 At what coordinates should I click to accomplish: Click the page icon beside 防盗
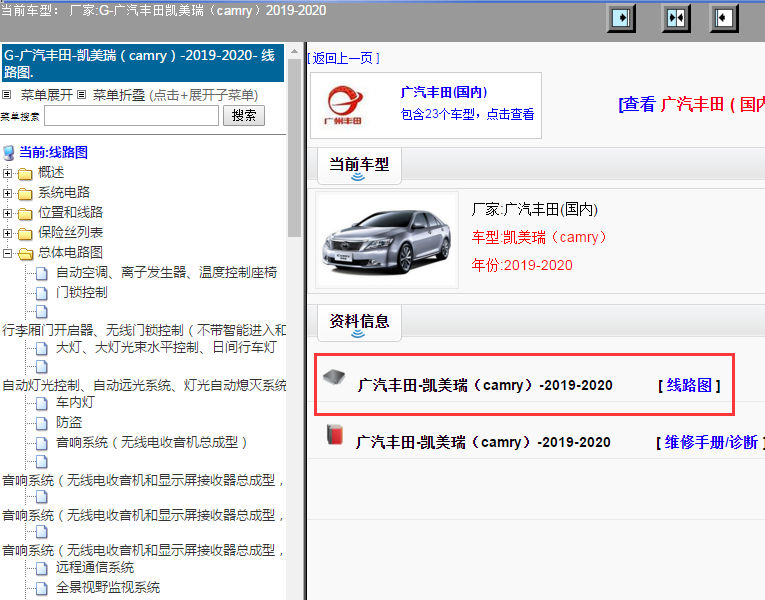pos(42,423)
